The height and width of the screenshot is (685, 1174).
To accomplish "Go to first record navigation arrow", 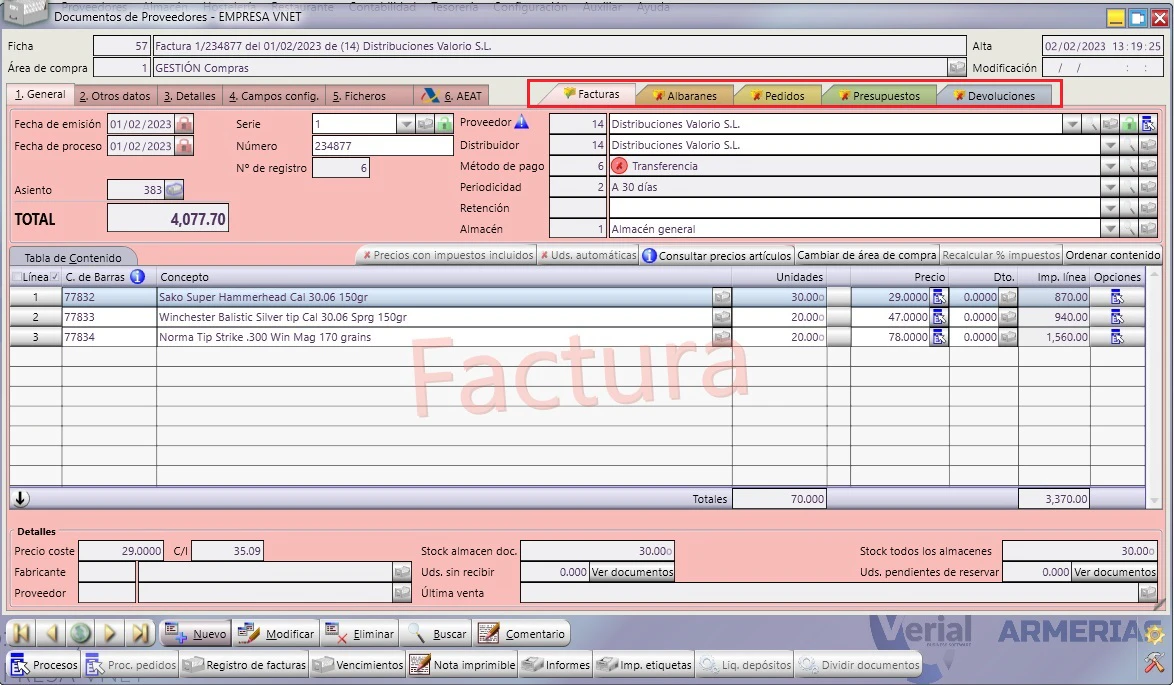I will (21, 633).
